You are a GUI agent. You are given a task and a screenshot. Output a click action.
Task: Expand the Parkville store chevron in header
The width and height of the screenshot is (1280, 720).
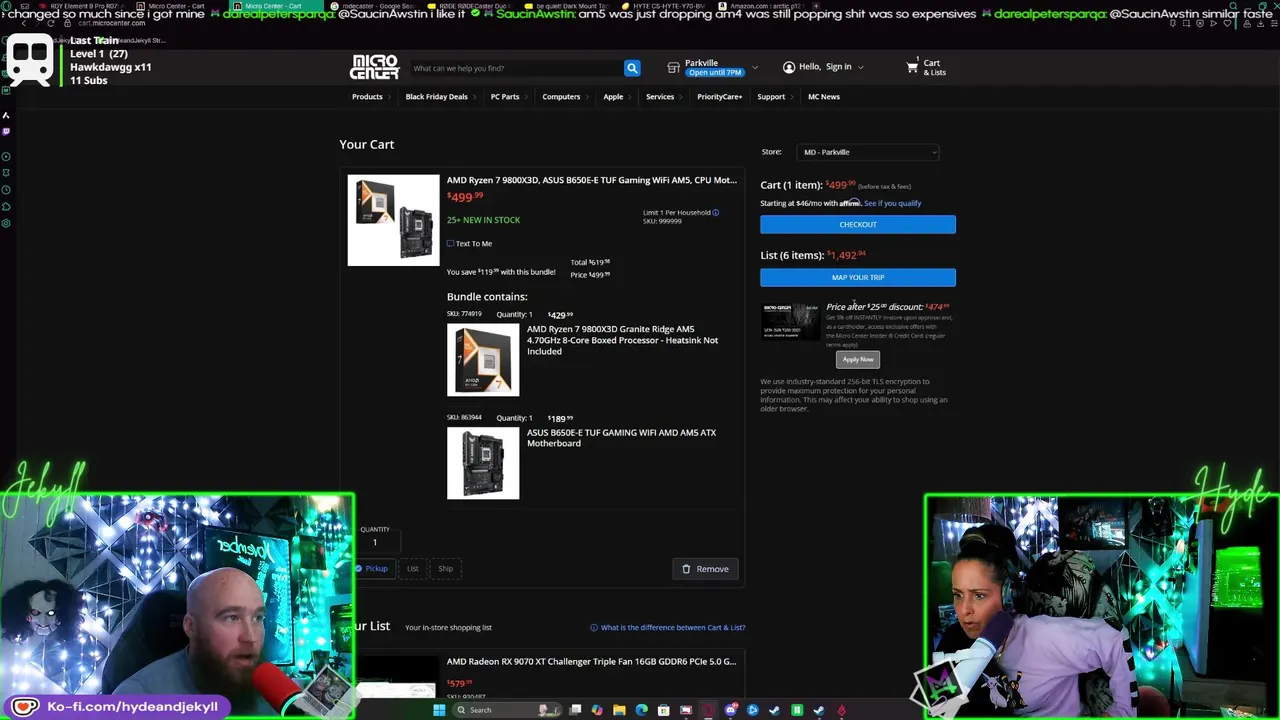pos(755,68)
